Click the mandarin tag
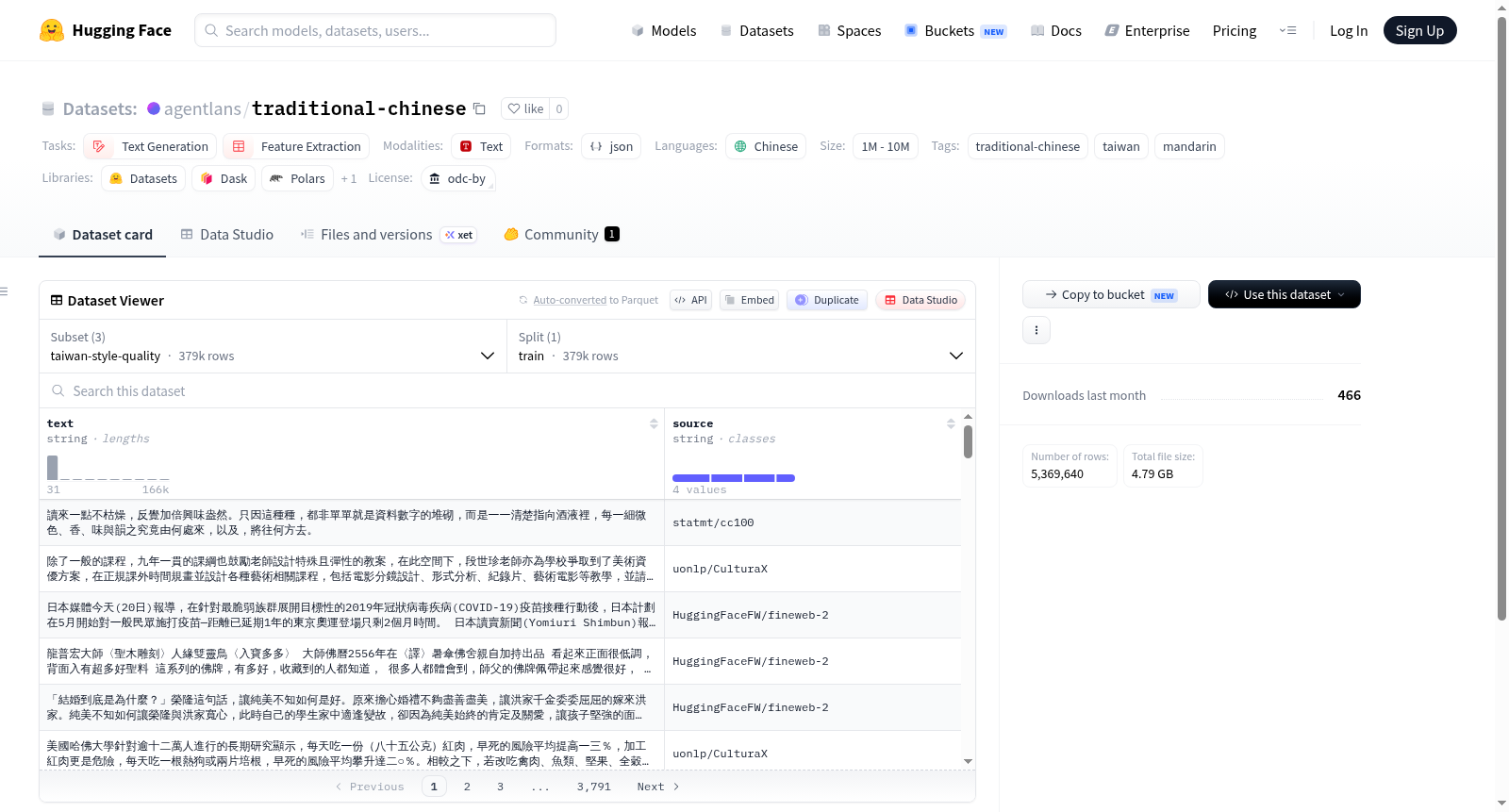Screen dimensions: 1509x812 [1189, 146]
